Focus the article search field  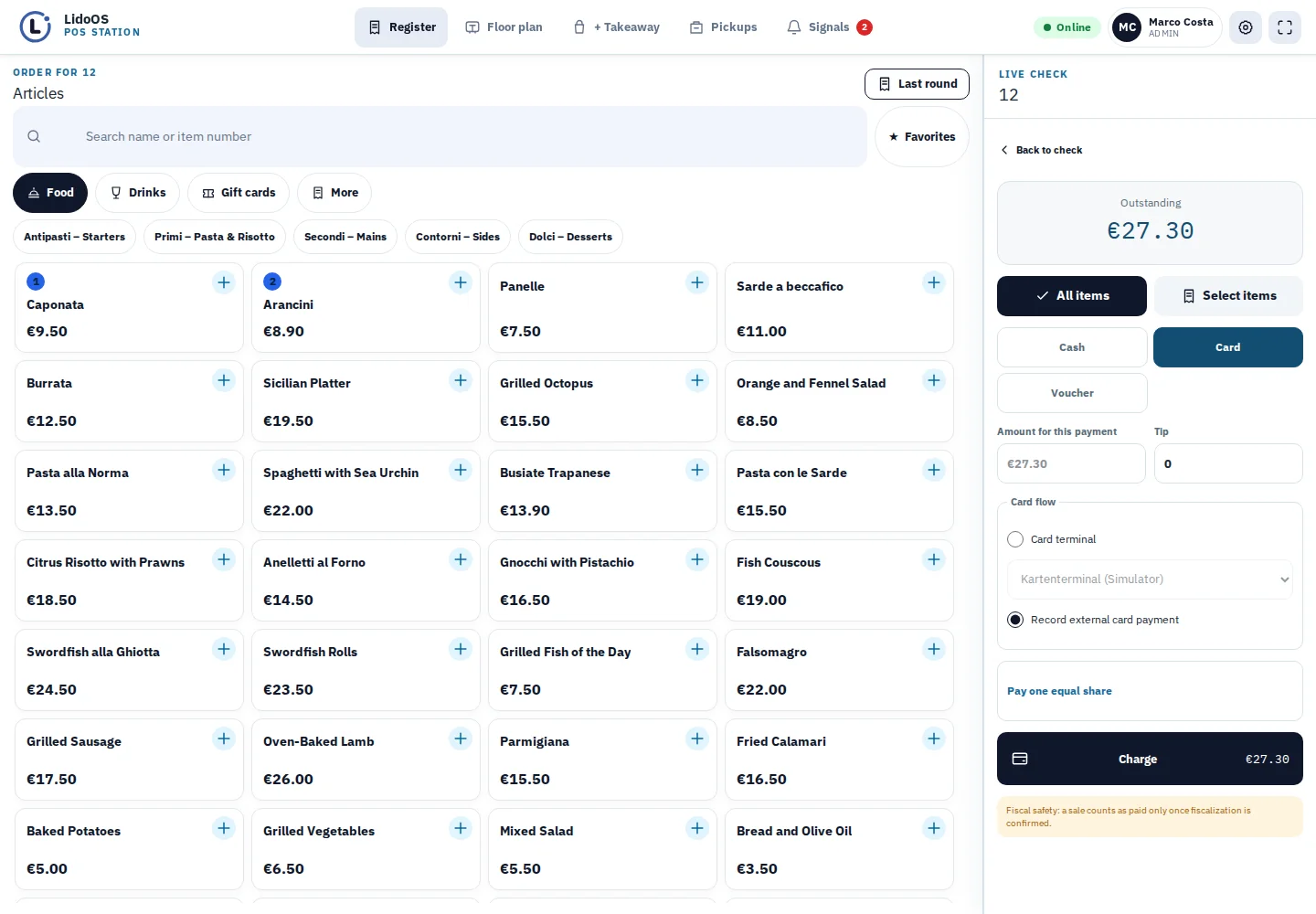tap(440, 137)
